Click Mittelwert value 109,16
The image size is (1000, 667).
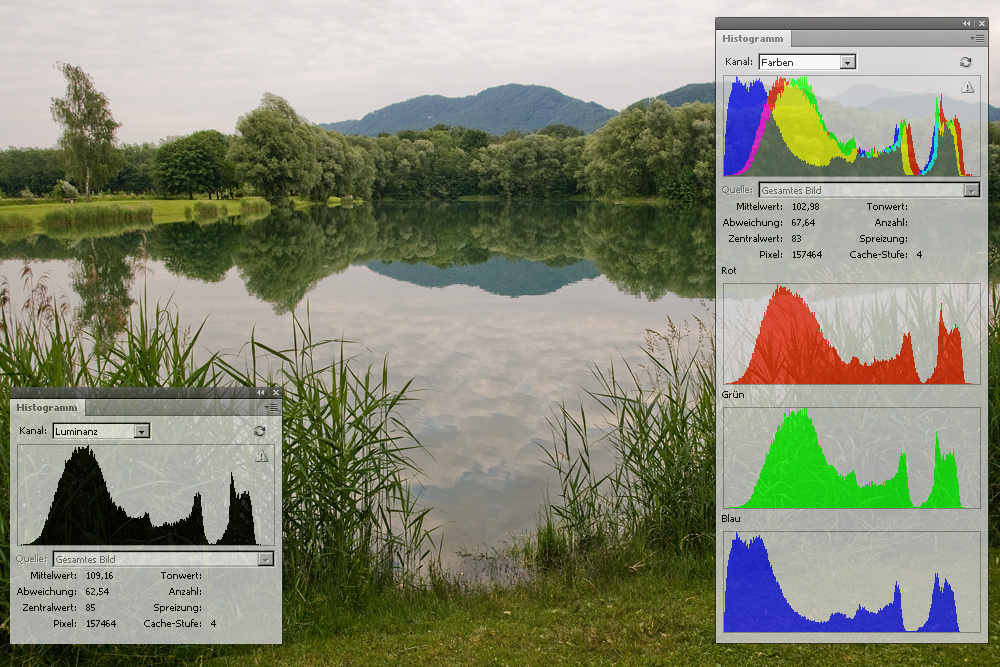[x=99, y=575]
